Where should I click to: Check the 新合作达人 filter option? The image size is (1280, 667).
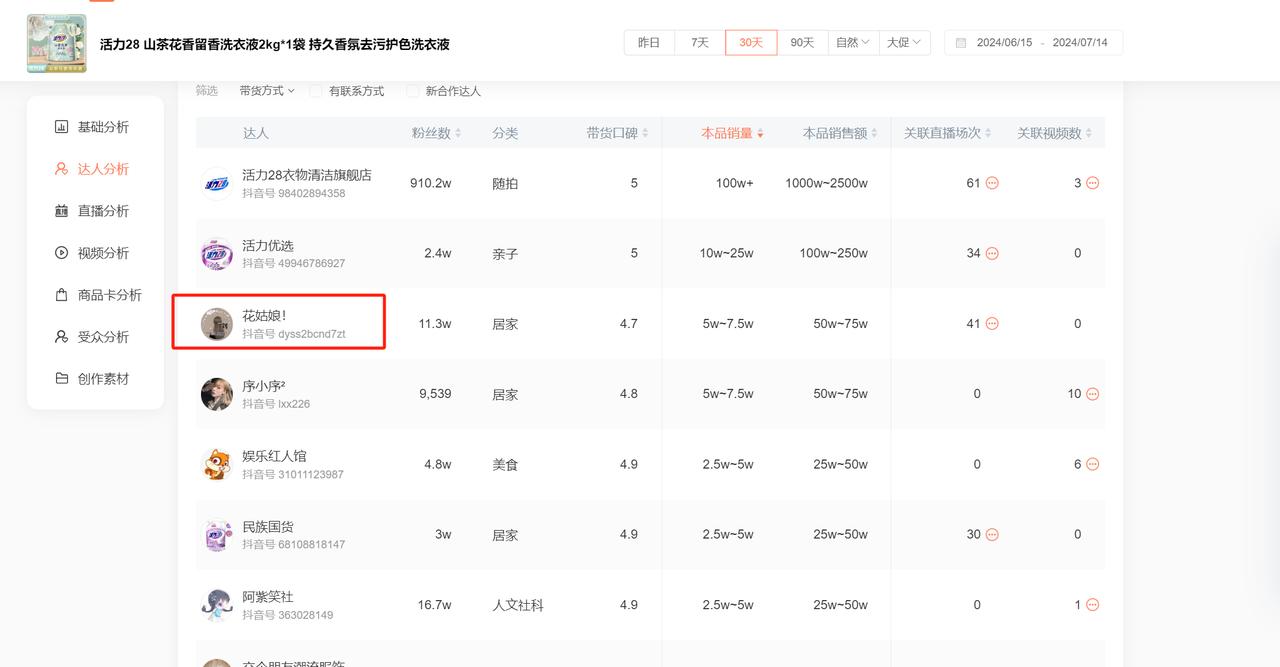pos(412,90)
